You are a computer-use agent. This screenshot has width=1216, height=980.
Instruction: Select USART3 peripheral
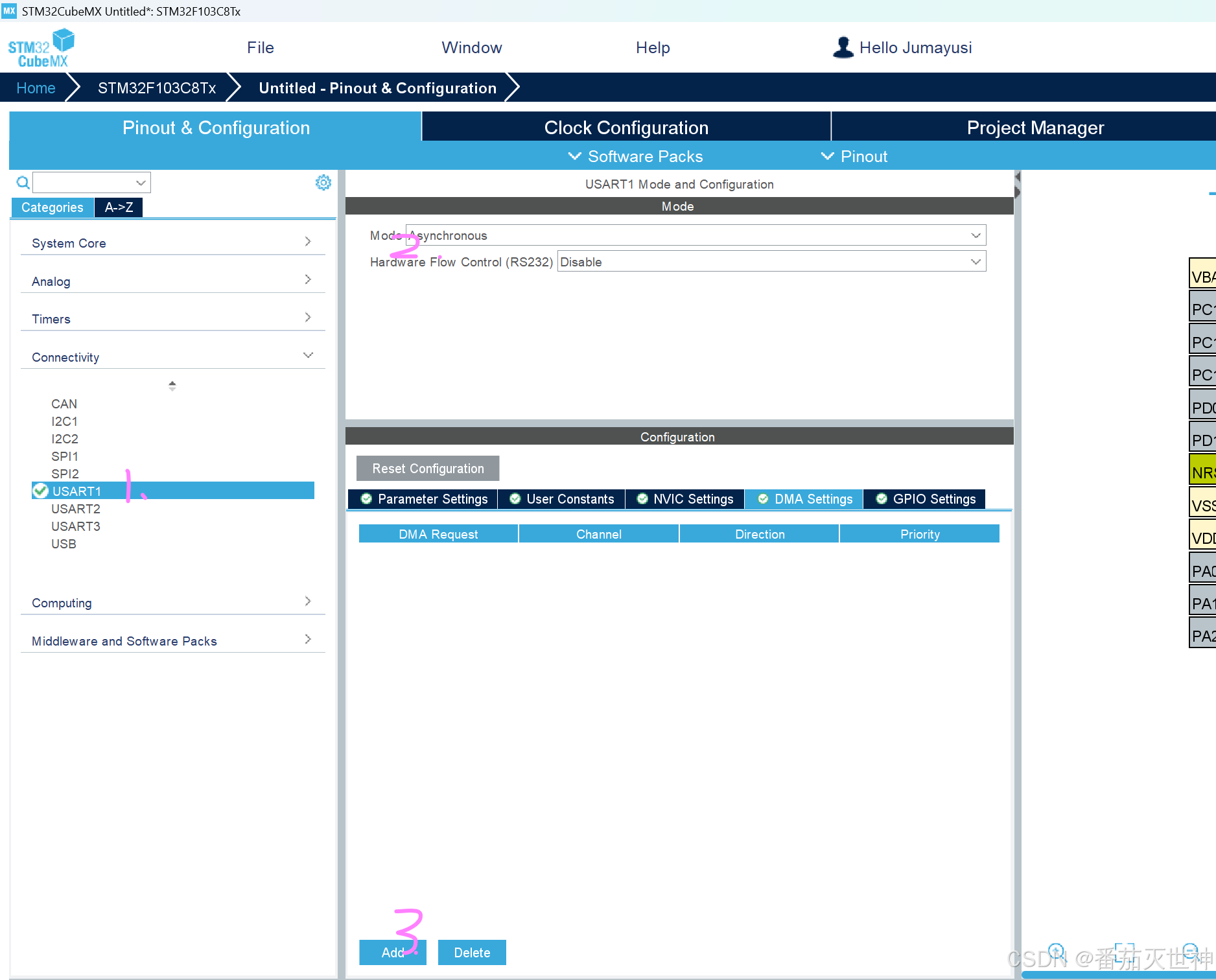[76, 526]
